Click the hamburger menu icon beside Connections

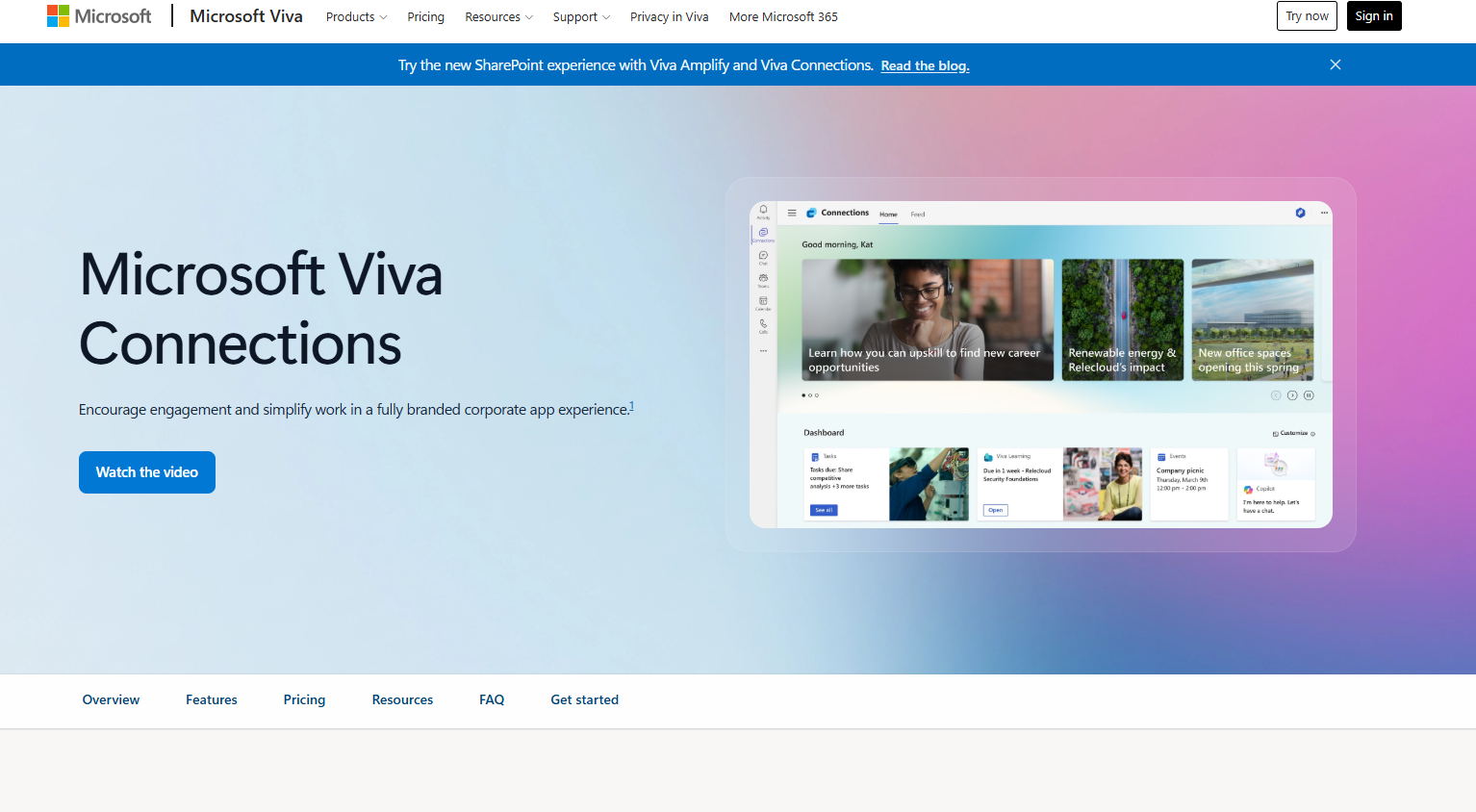click(x=792, y=213)
